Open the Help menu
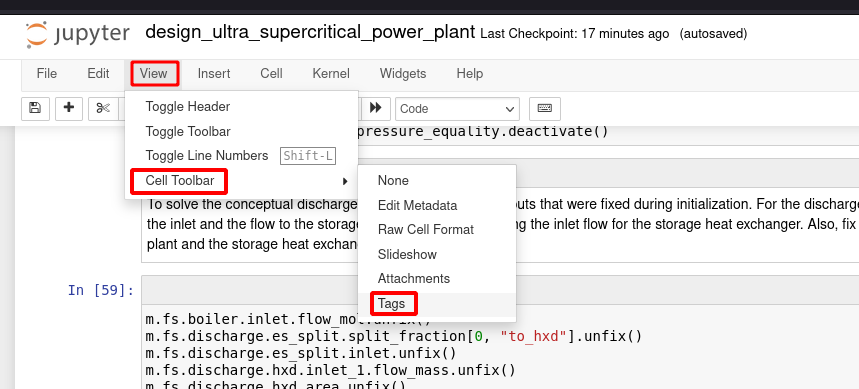This screenshot has height=389, width=859. 469,73
